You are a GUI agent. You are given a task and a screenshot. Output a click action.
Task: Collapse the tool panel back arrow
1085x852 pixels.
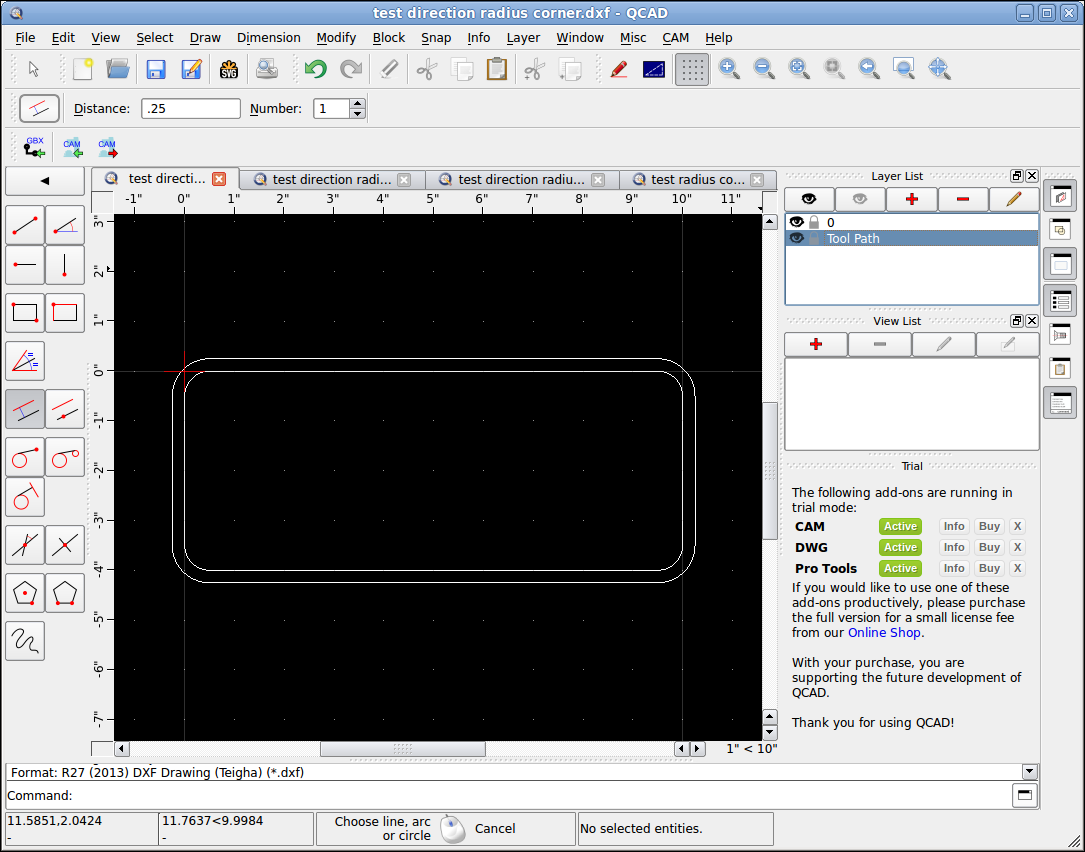point(45,181)
